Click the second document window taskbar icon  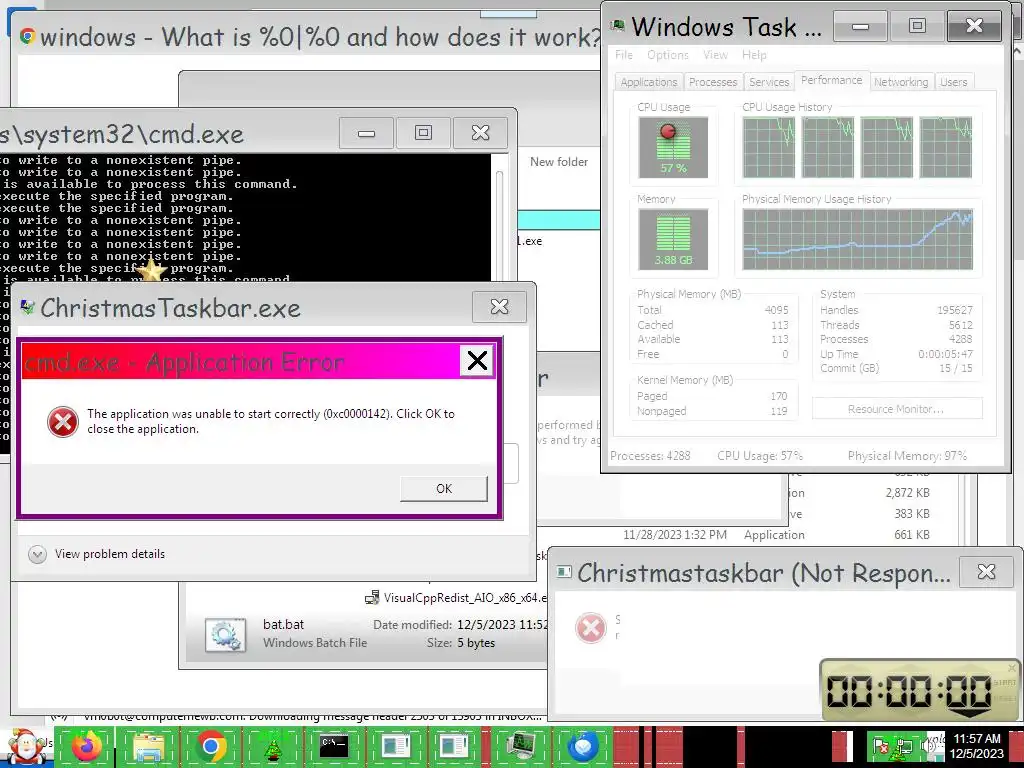tap(455, 746)
